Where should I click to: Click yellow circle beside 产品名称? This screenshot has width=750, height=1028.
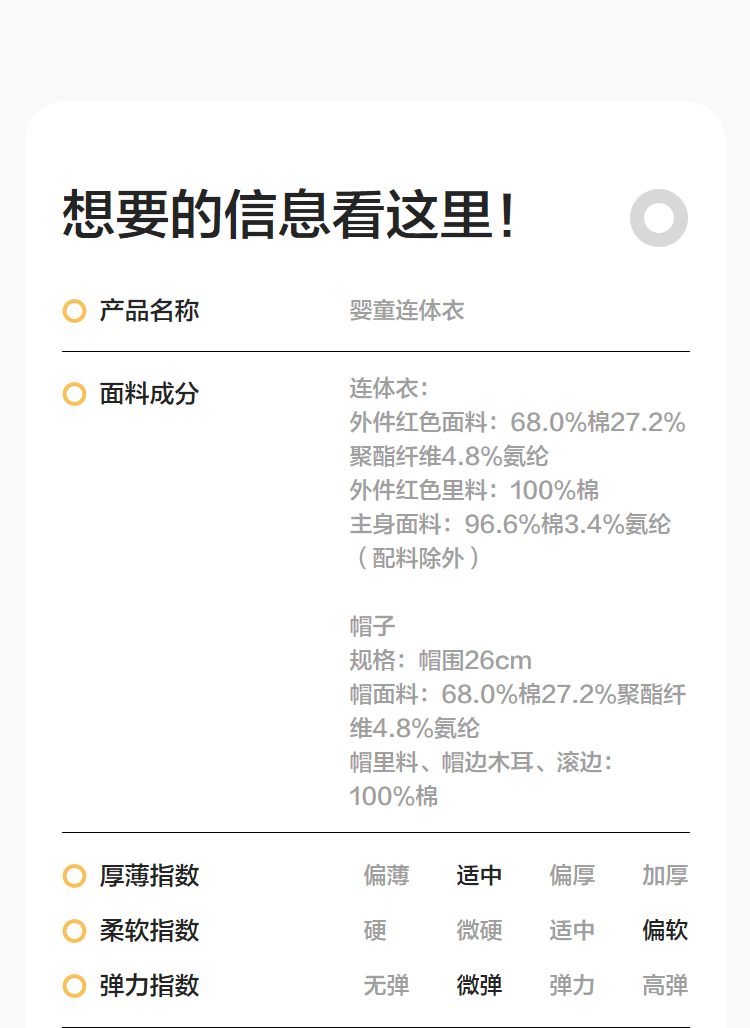point(74,311)
